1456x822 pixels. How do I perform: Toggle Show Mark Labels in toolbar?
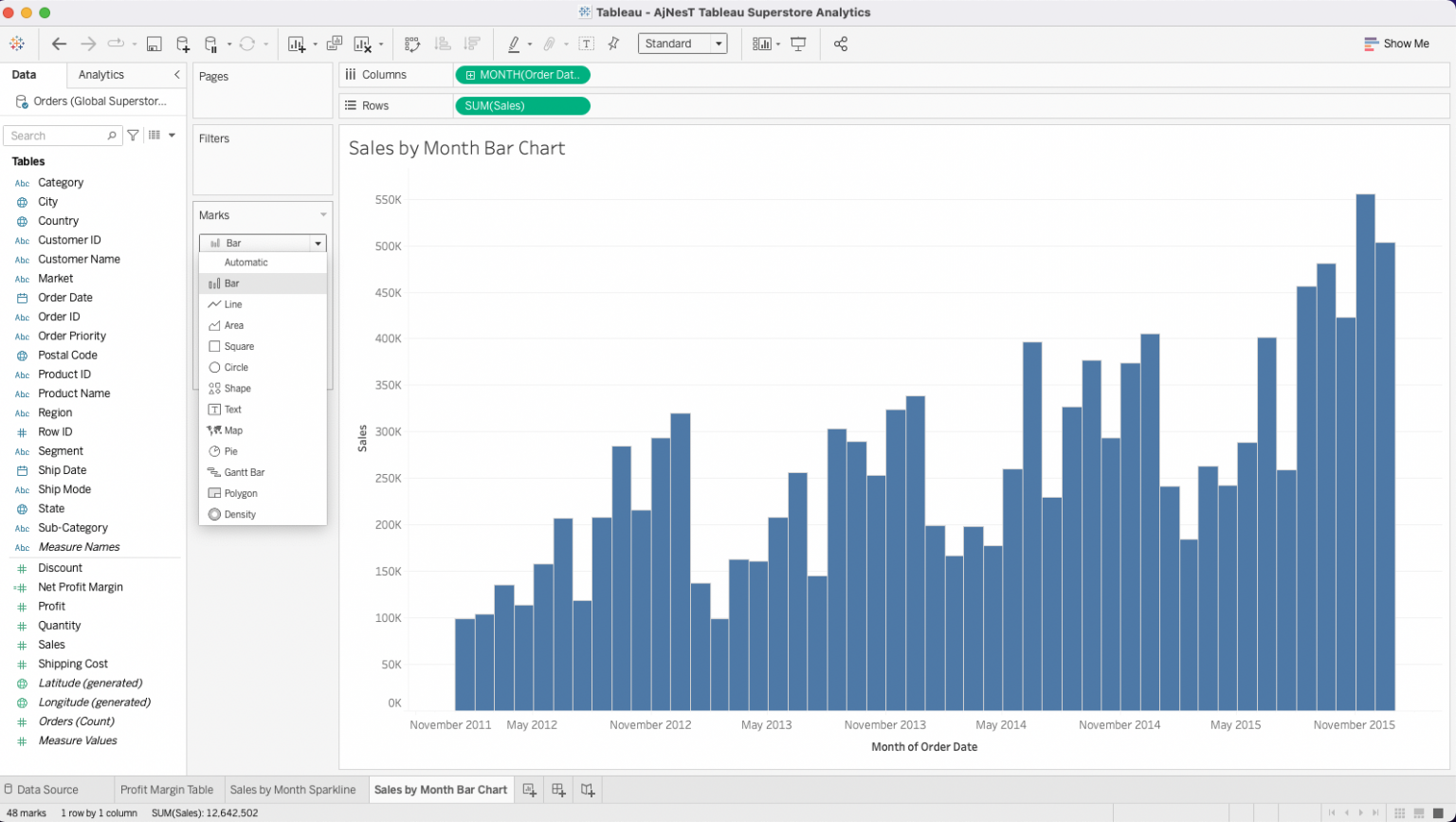tap(586, 44)
